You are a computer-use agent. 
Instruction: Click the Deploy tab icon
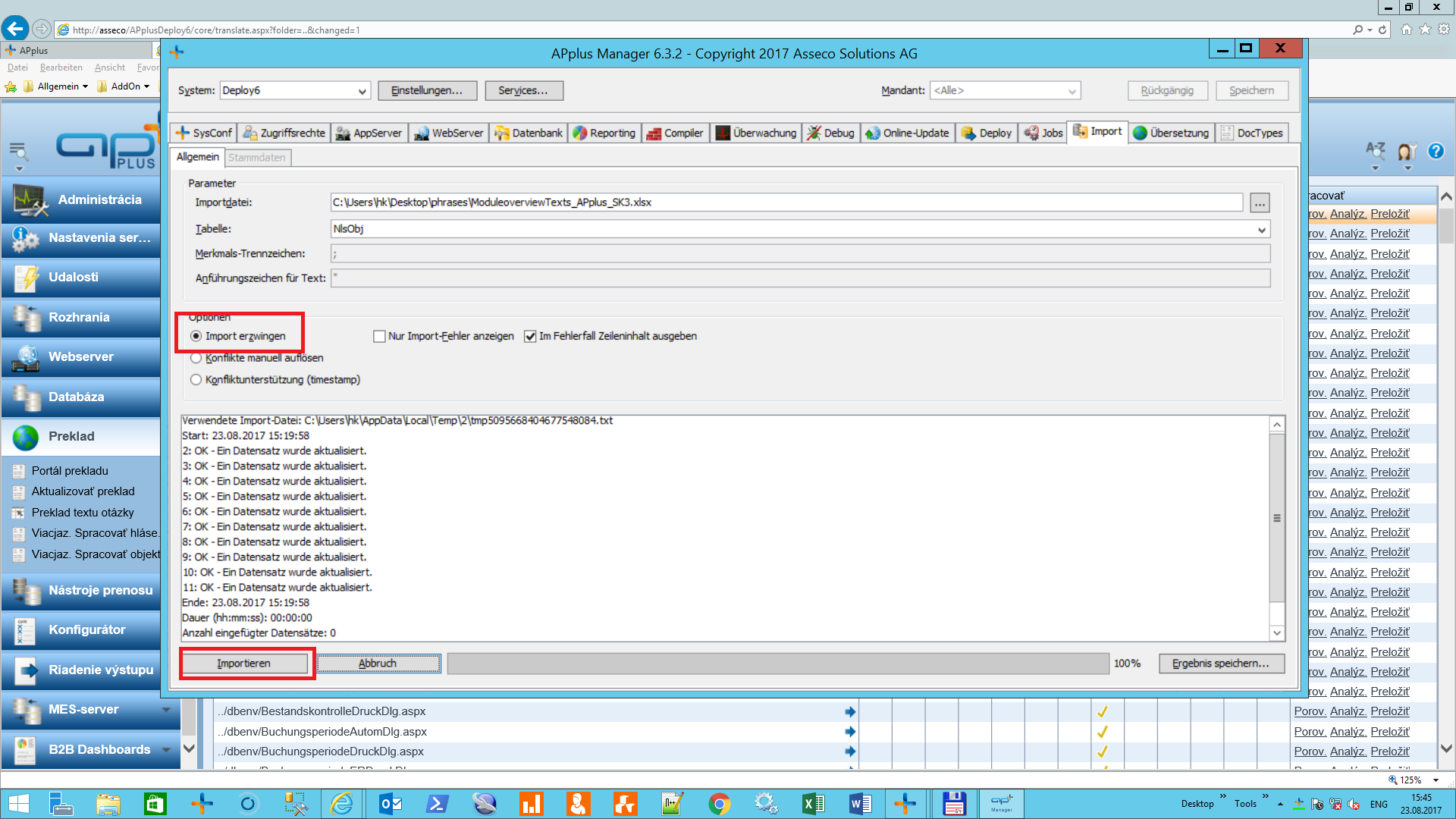pos(968,133)
